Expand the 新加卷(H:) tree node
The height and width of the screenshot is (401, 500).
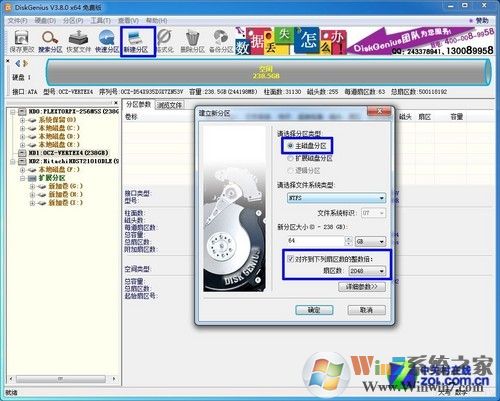pyautogui.click(x=33, y=195)
